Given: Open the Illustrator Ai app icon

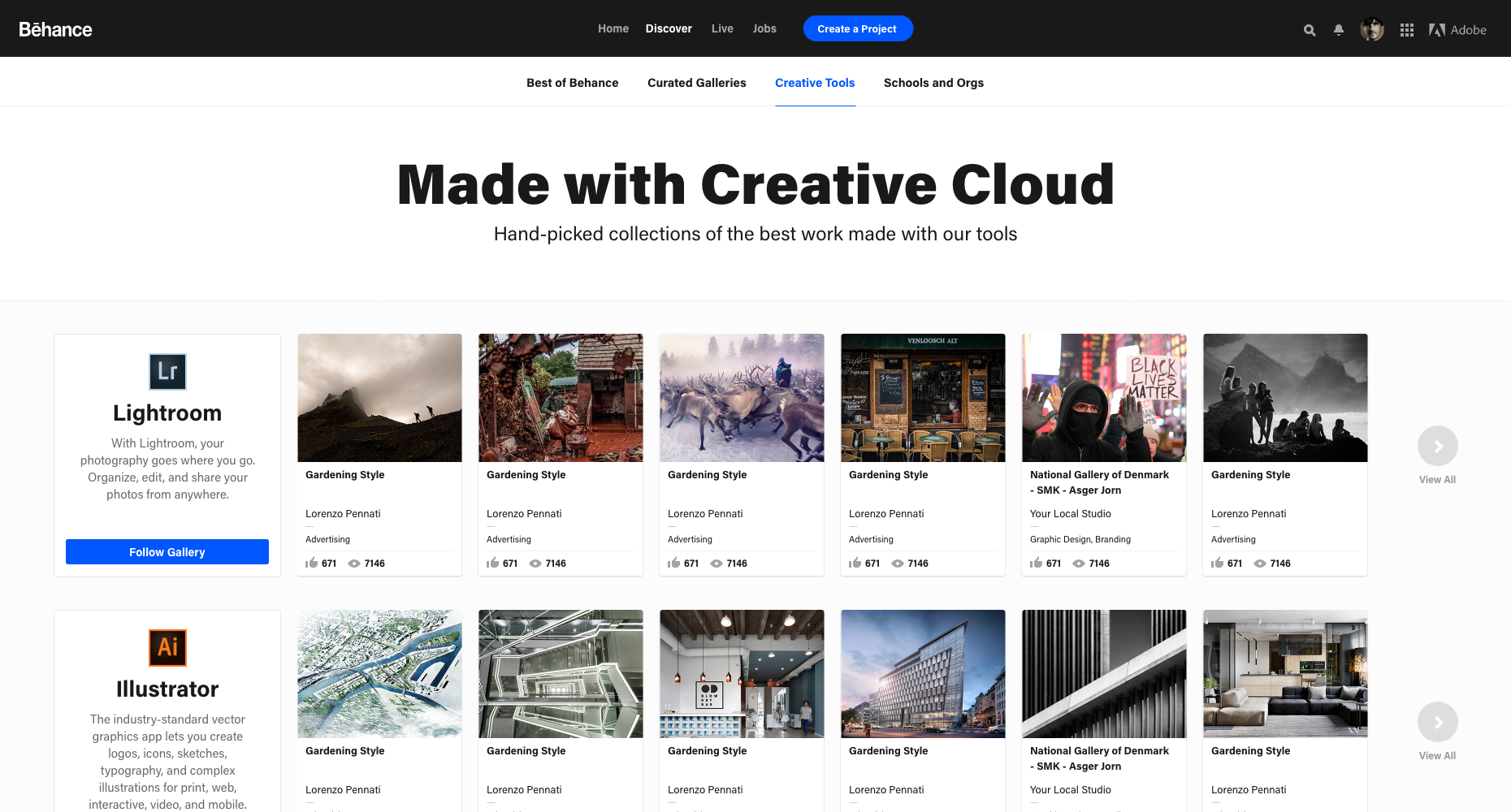Looking at the screenshot, I should pyautogui.click(x=167, y=648).
